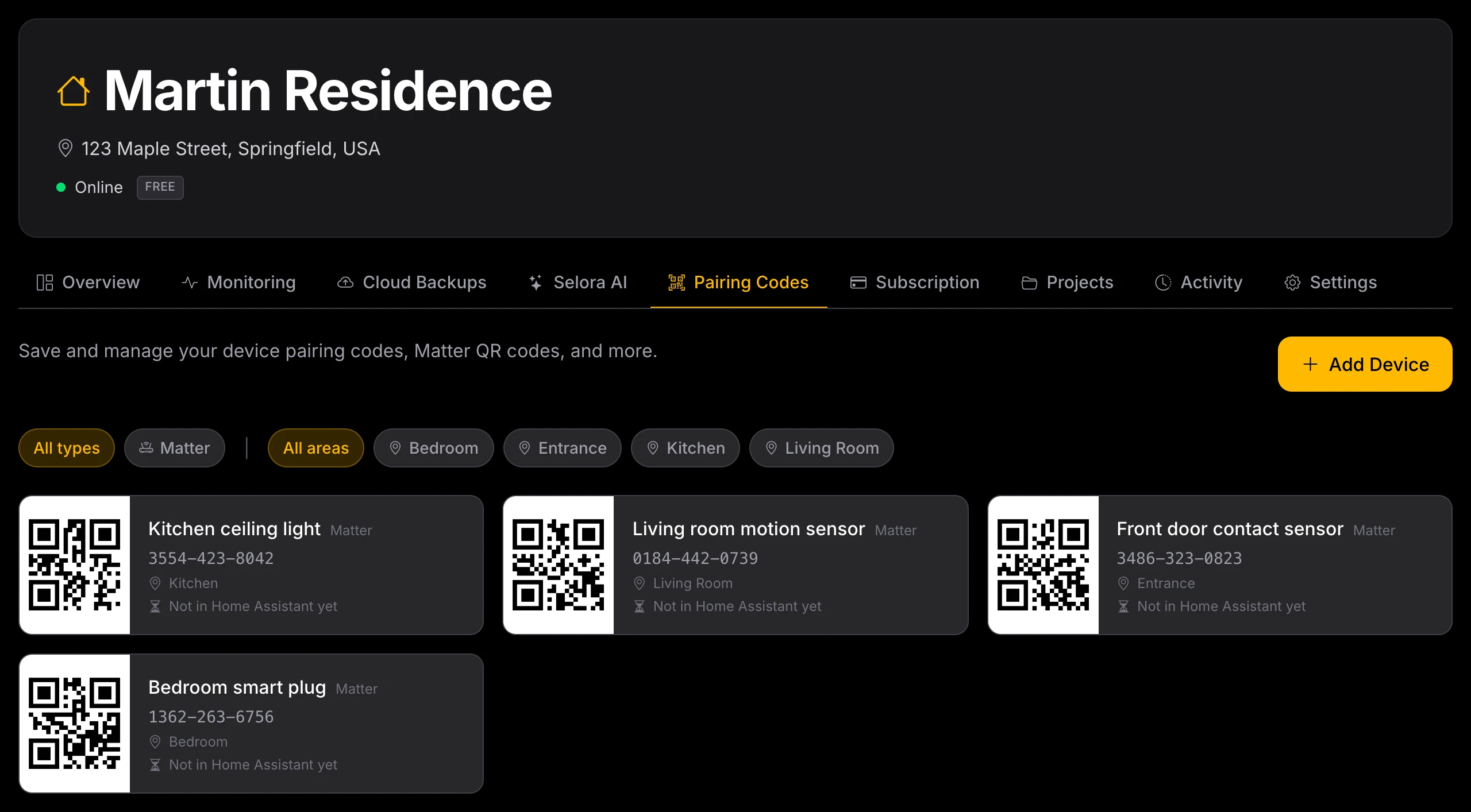Click the green Online status dot
Image resolution: width=1471 pixels, height=812 pixels.
(61, 187)
